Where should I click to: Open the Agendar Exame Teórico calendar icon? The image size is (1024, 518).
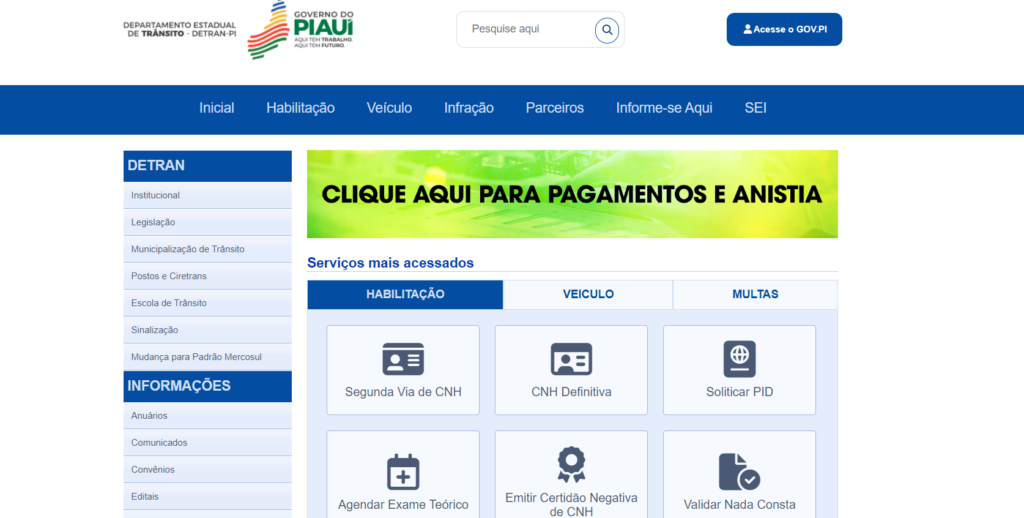(403, 471)
